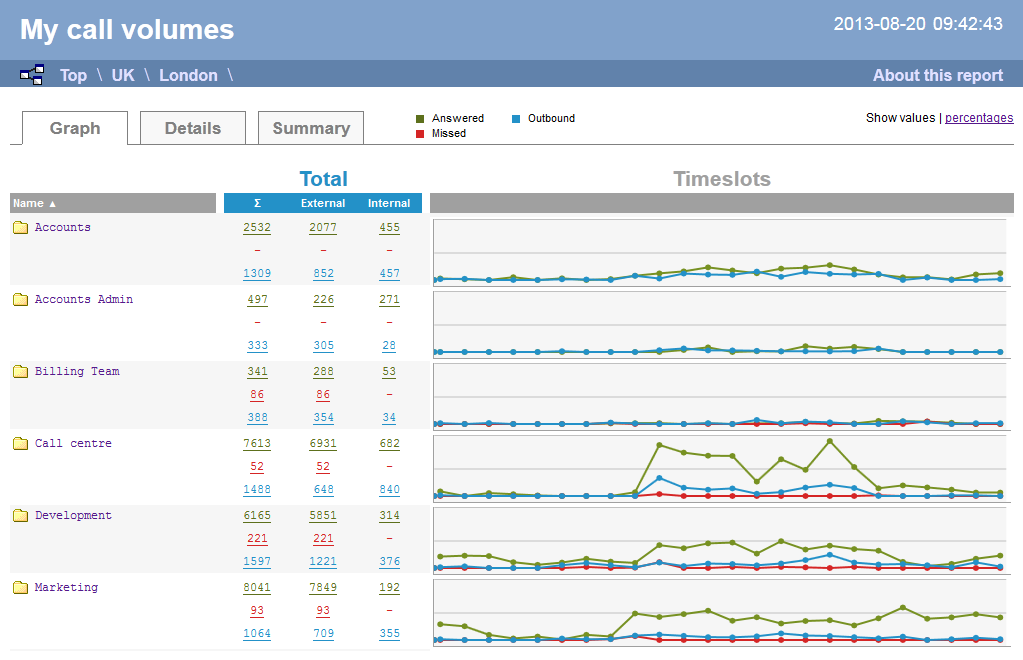Click the red Missed legend swatch
Viewport: 1023px width, 660px height.
point(420,134)
